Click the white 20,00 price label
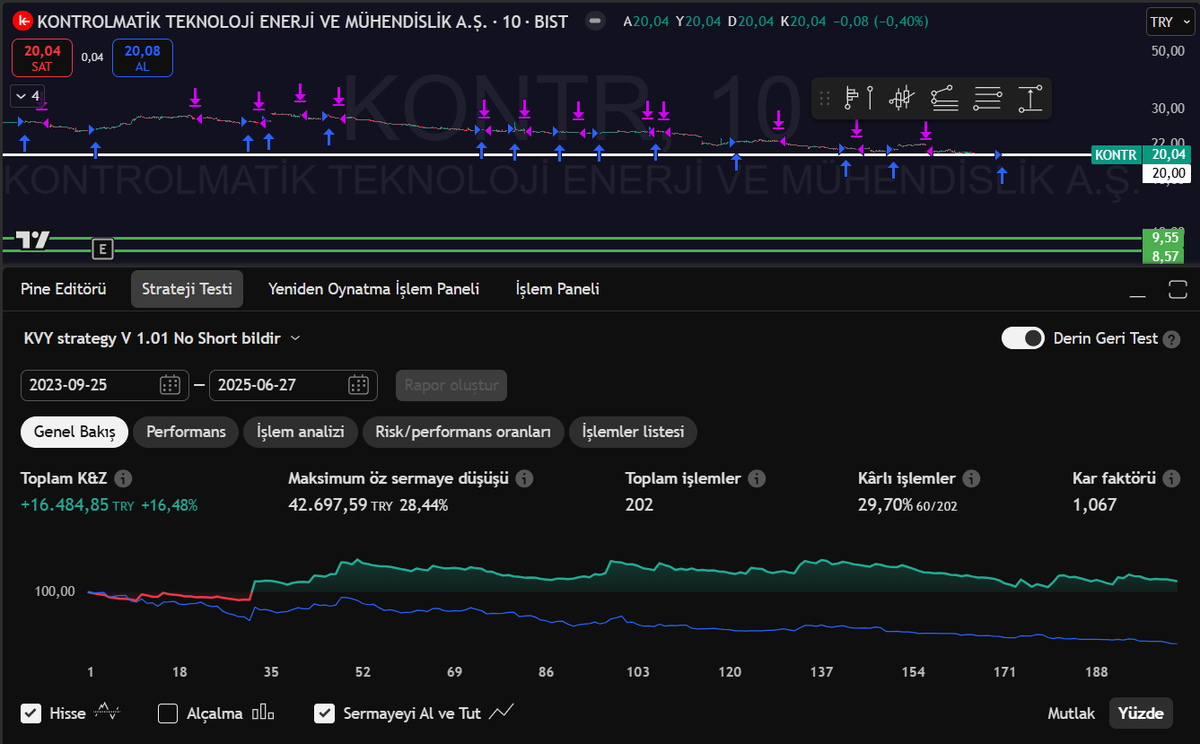This screenshot has width=1200, height=744. (x=1166, y=173)
